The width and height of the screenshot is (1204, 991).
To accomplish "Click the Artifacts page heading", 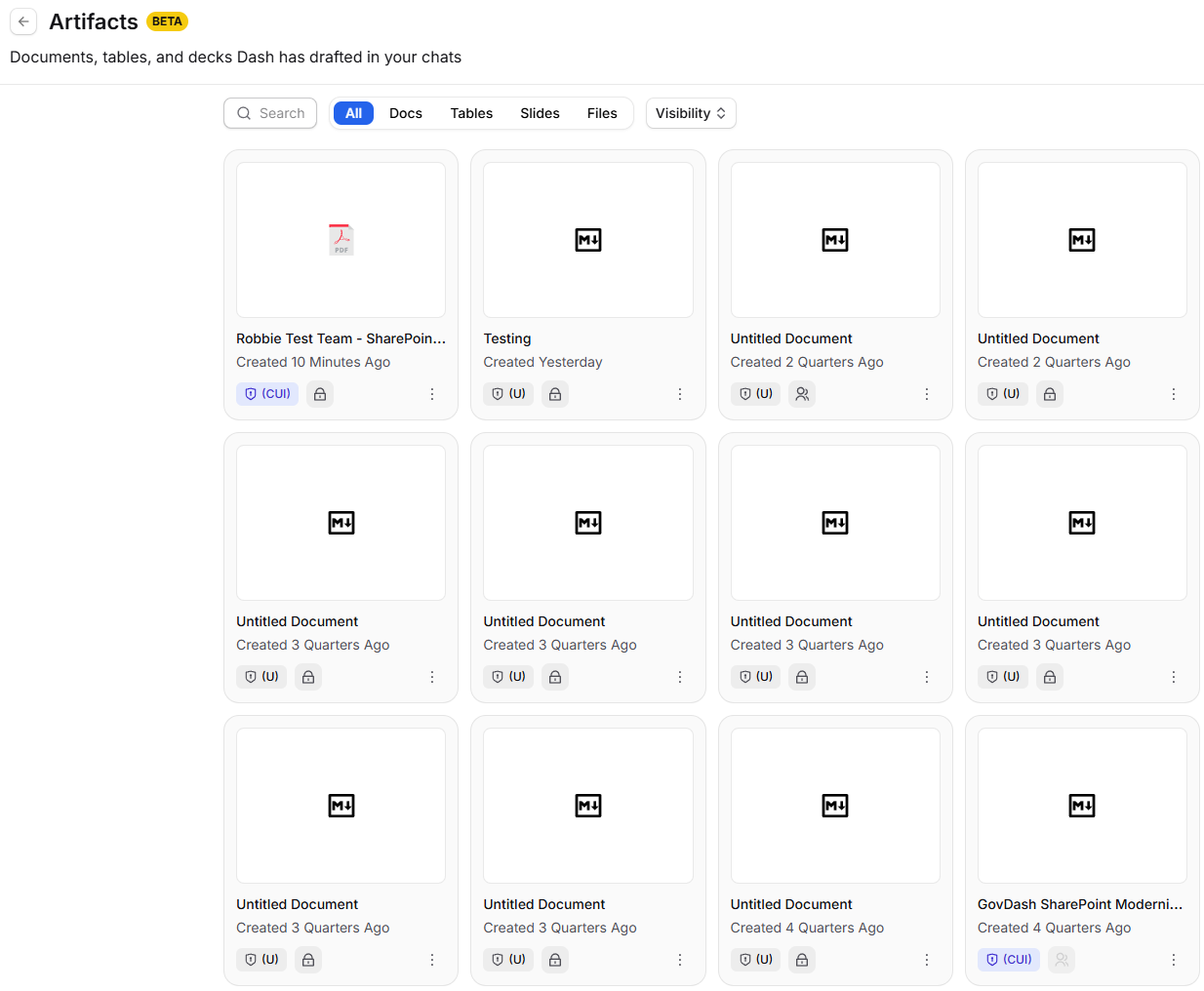I will [94, 21].
